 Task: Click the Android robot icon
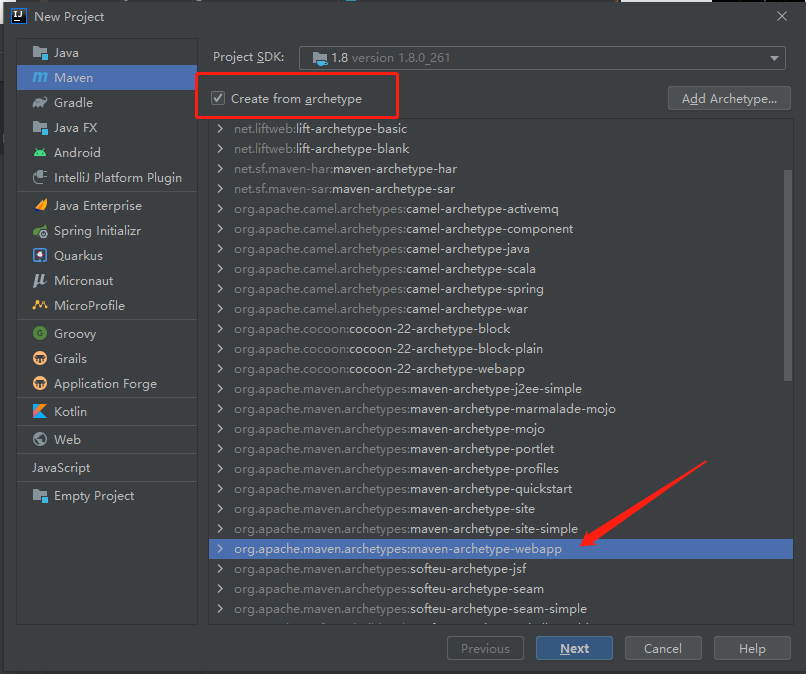[40, 153]
